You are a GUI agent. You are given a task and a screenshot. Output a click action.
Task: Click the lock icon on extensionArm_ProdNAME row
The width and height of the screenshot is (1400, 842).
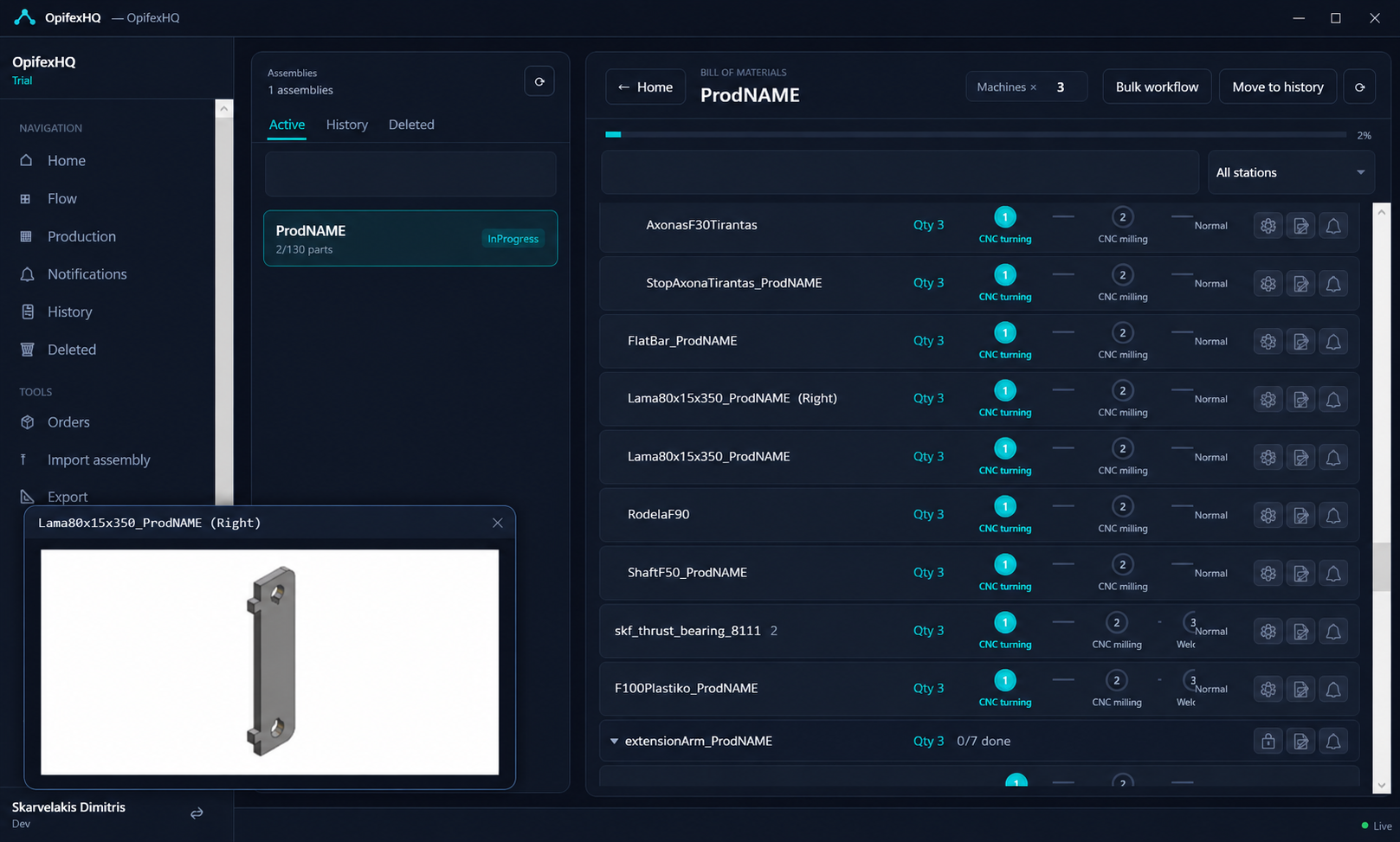1268,742
